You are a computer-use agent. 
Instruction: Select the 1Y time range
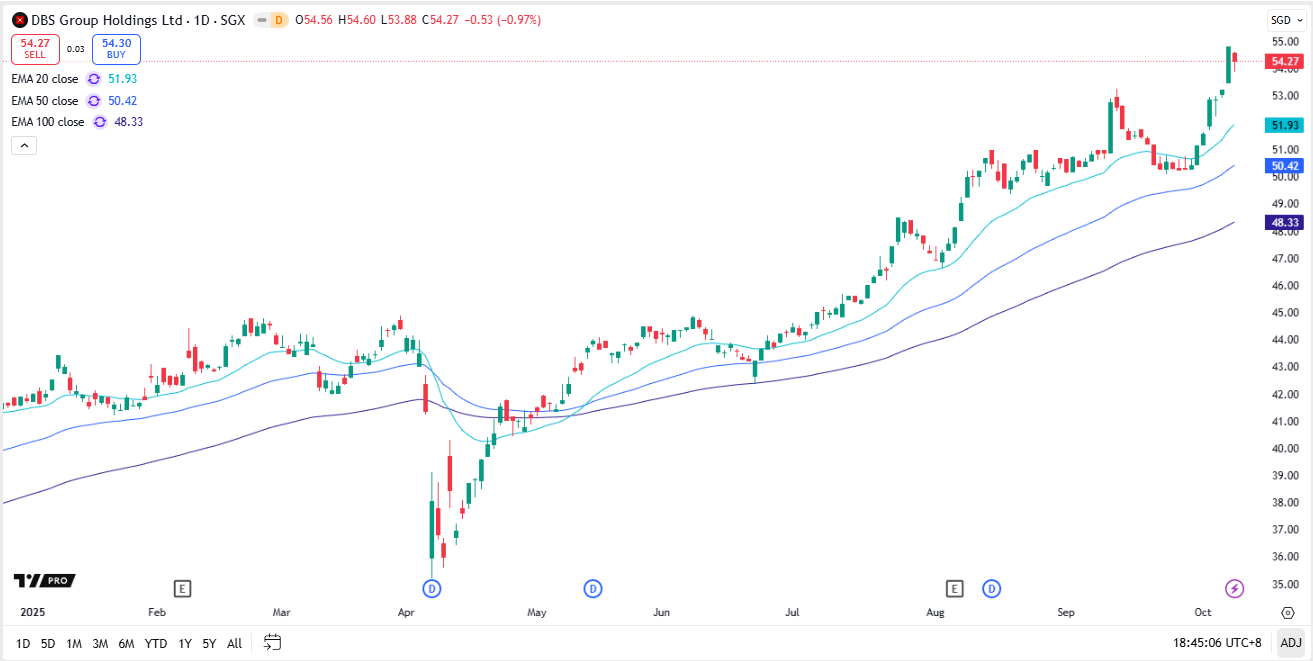(185, 643)
